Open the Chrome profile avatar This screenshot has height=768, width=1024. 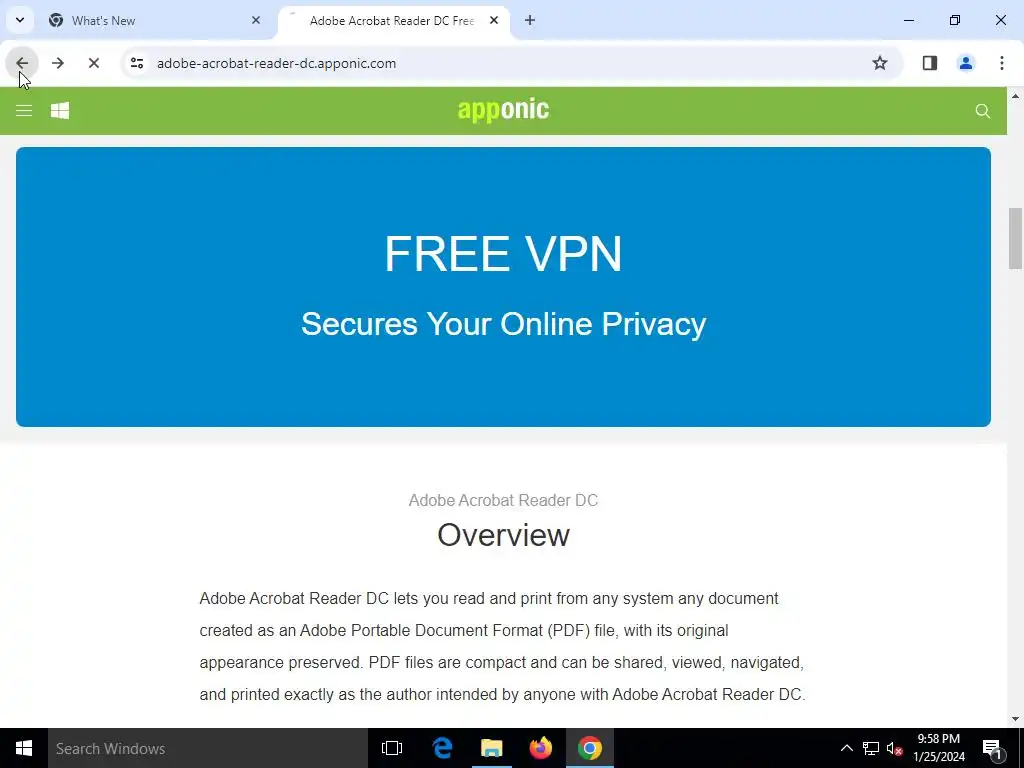[965, 63]
